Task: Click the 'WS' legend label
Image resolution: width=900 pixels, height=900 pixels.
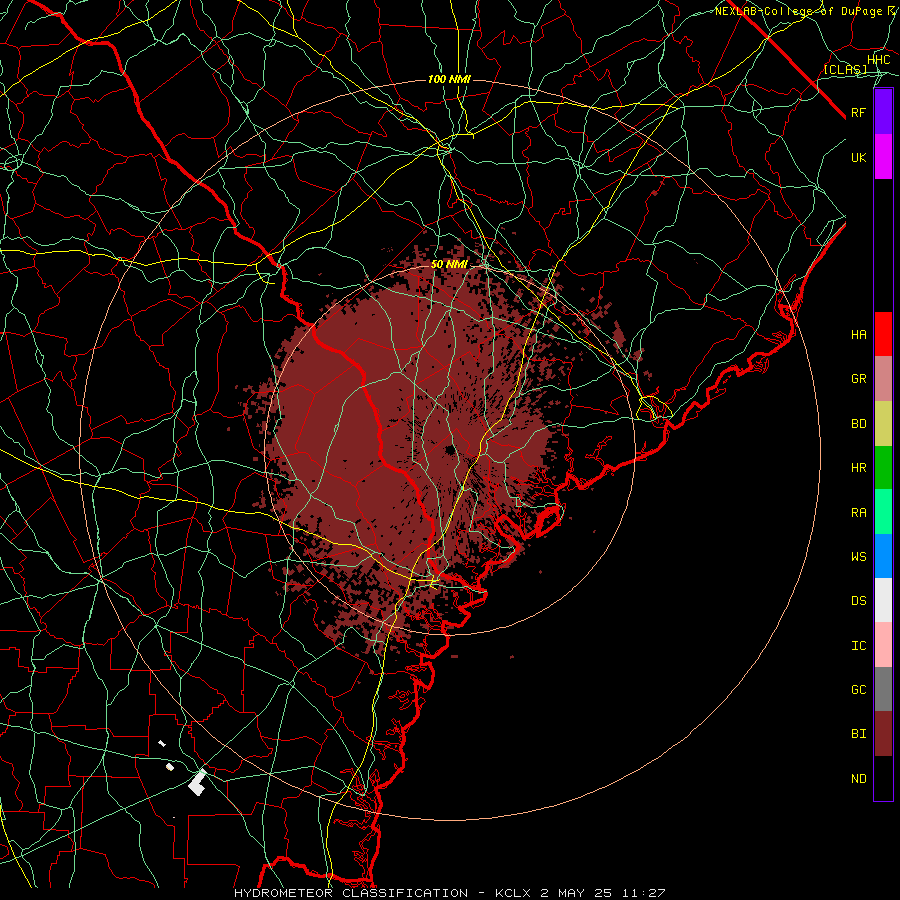Action: (x=859, y=557)
